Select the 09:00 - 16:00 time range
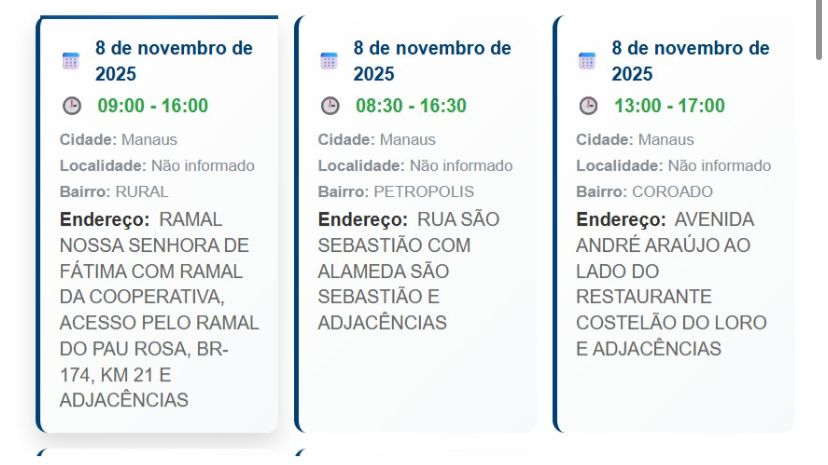Screen dimensions: 828x465 tap(153, 106)
